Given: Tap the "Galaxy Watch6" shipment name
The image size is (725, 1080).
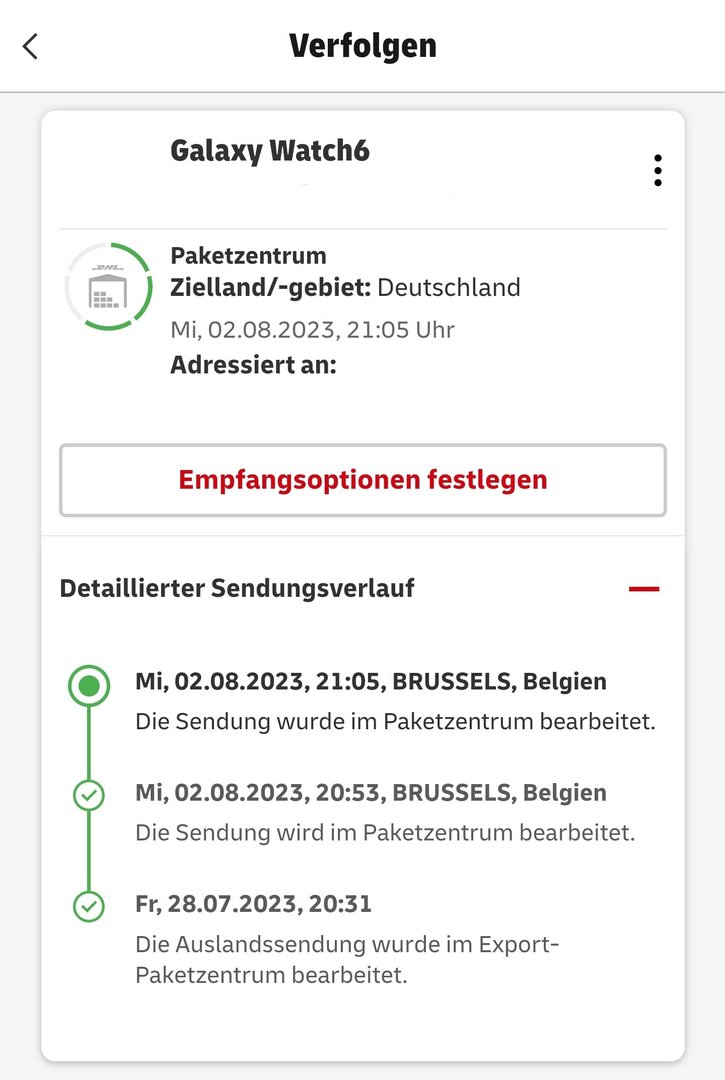Looking at the screenshot, I should [x=270, y=151].
